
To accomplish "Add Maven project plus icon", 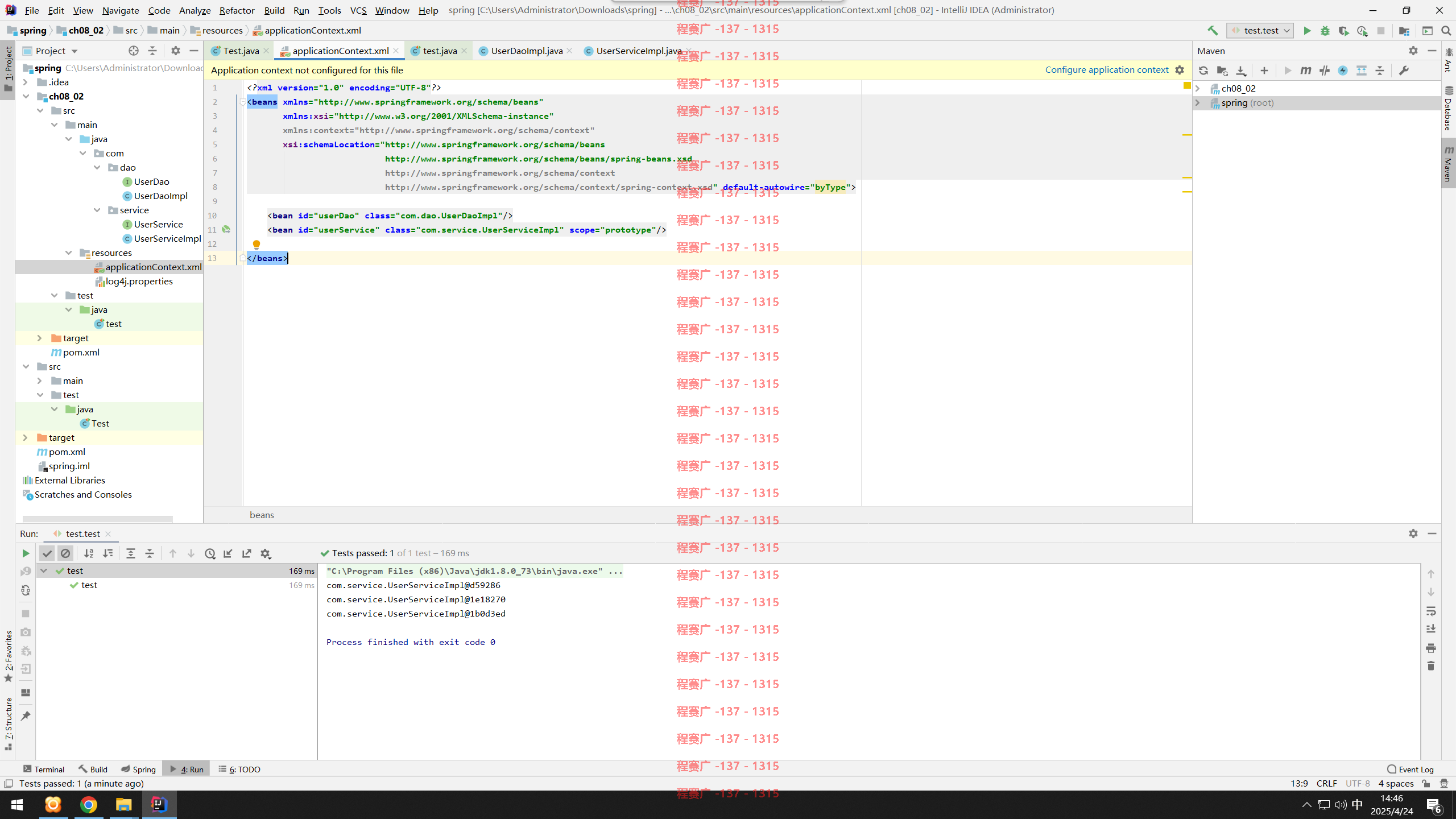I will tap(1264, 71).
